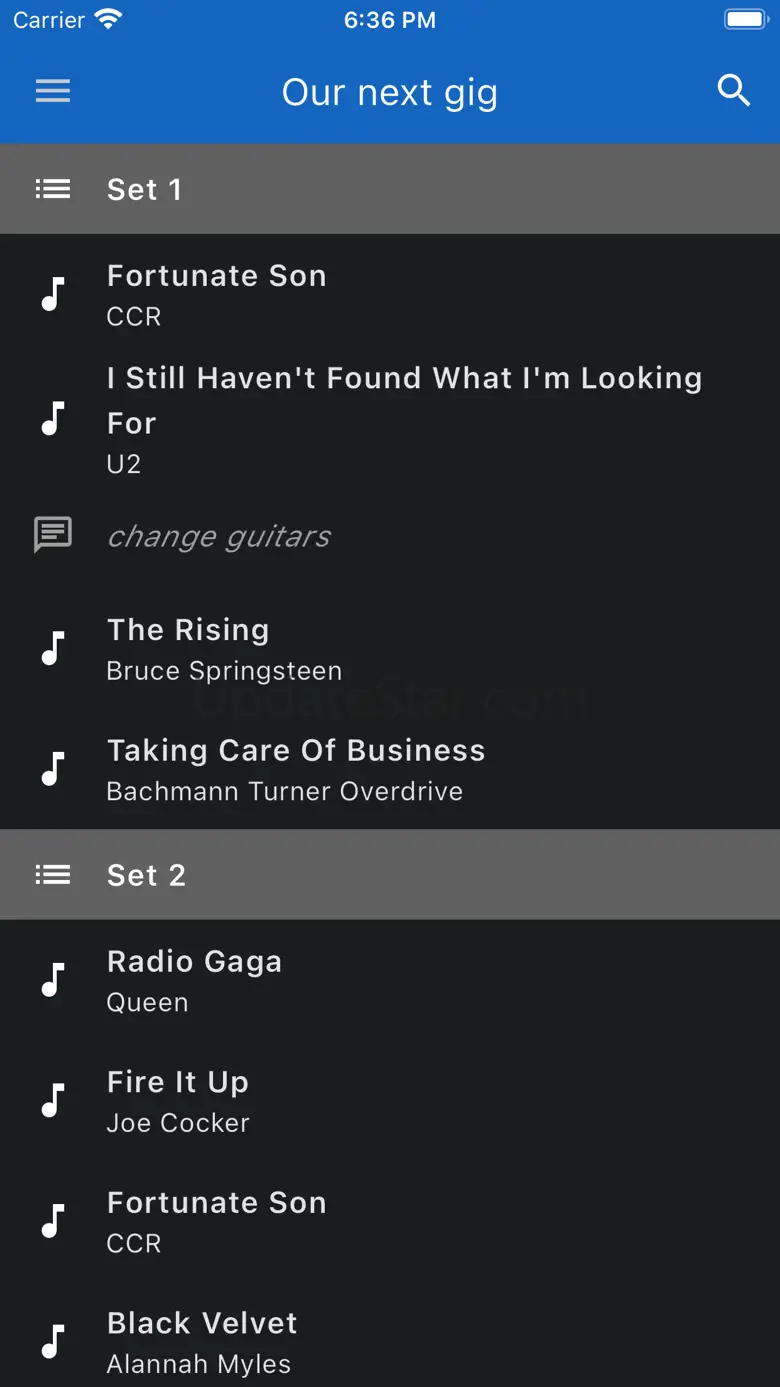Open the change guitars note
Viewport: 780px width, 1387px height.
point(219,536)
